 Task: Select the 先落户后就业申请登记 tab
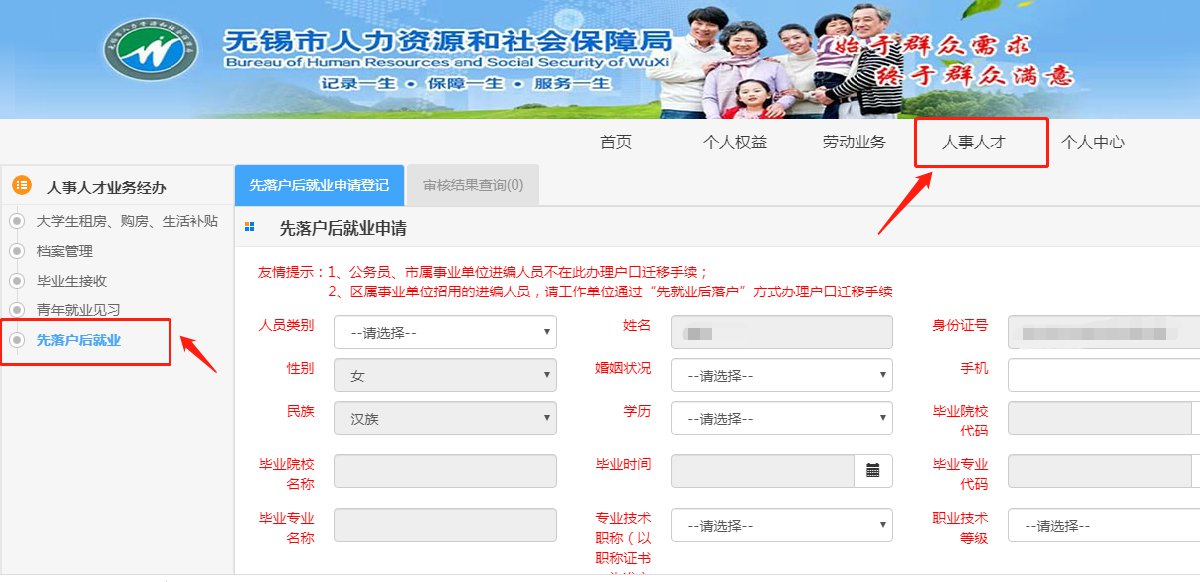point(319,185)
